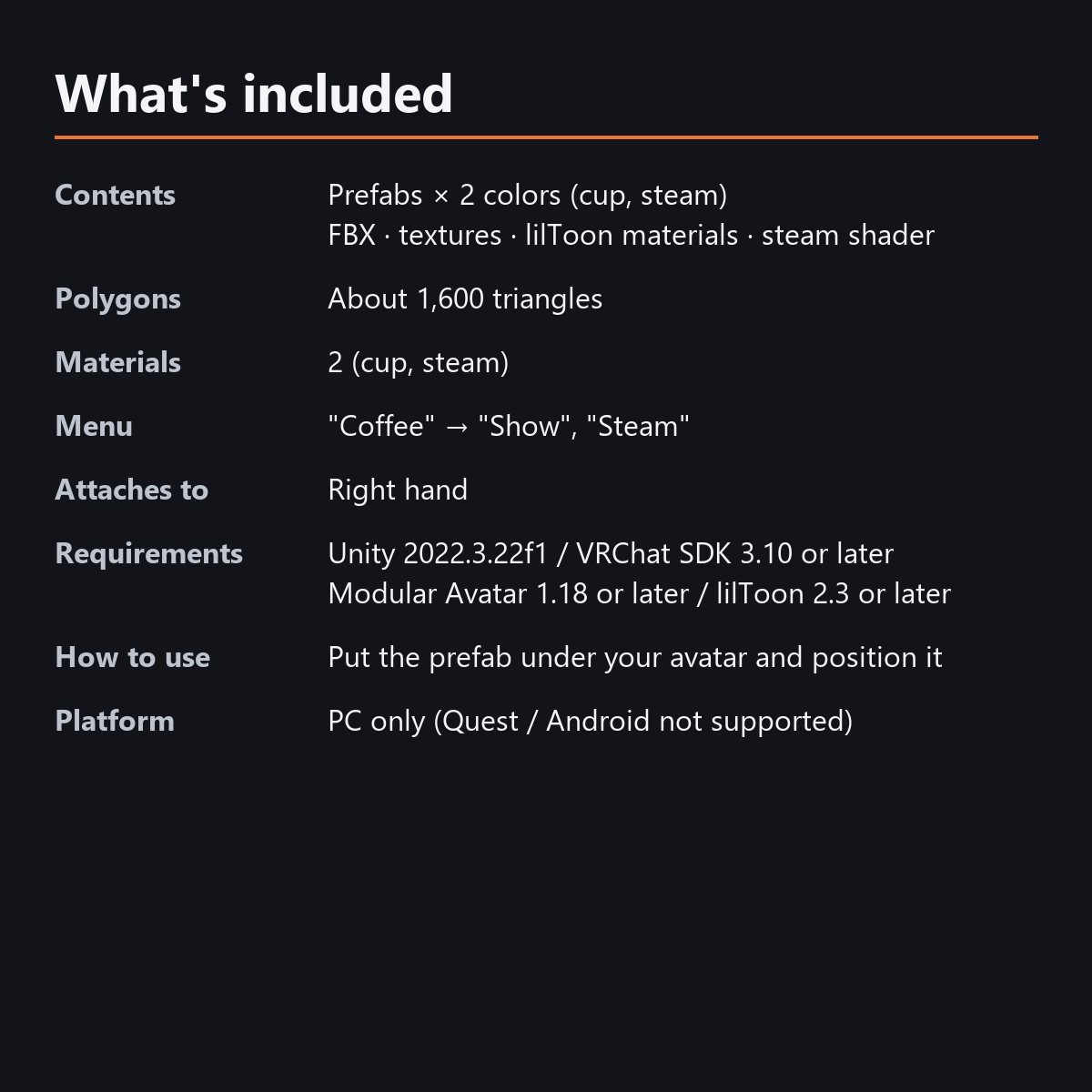Click "About 1,600 triangles" text

465,299
